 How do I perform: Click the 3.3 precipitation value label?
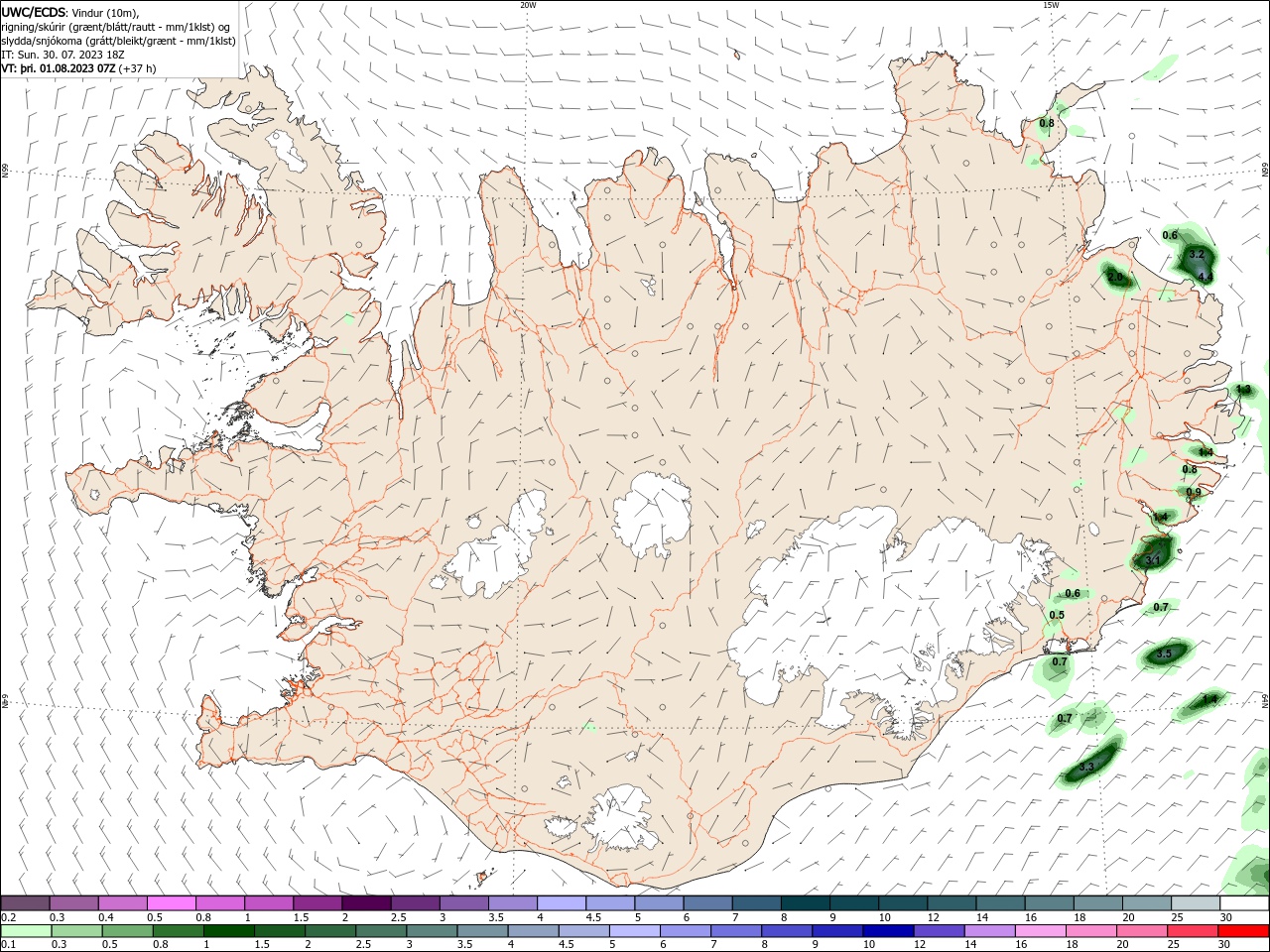pyautogui.click(x=1085, y=767)
